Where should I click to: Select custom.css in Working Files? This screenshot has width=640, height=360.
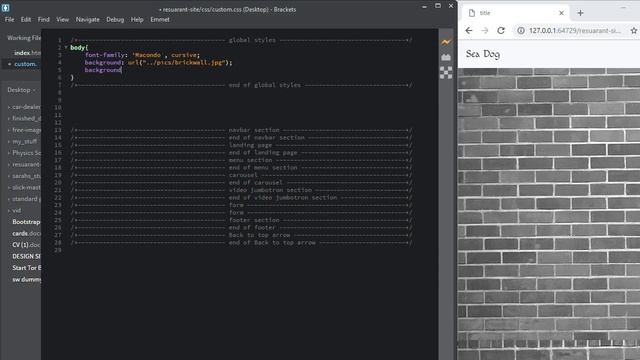[x=25, y=64]
